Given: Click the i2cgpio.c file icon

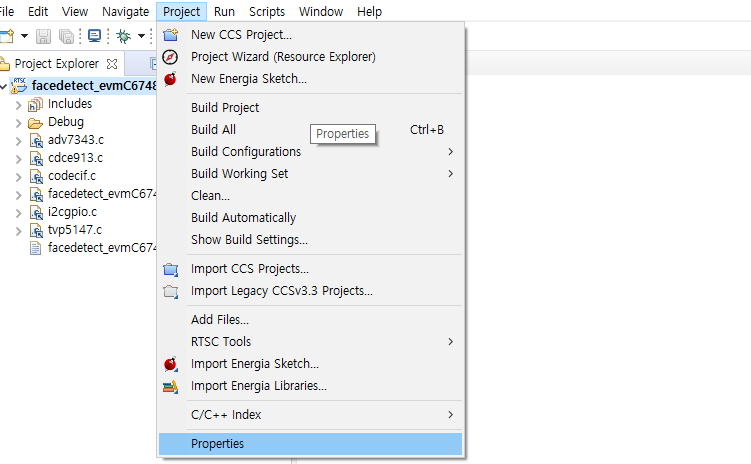Looking at the screenshot, I should (x=36, y=212).
